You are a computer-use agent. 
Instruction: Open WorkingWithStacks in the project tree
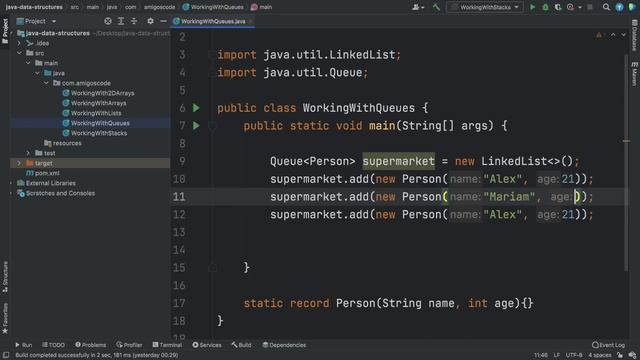point(95,133)
